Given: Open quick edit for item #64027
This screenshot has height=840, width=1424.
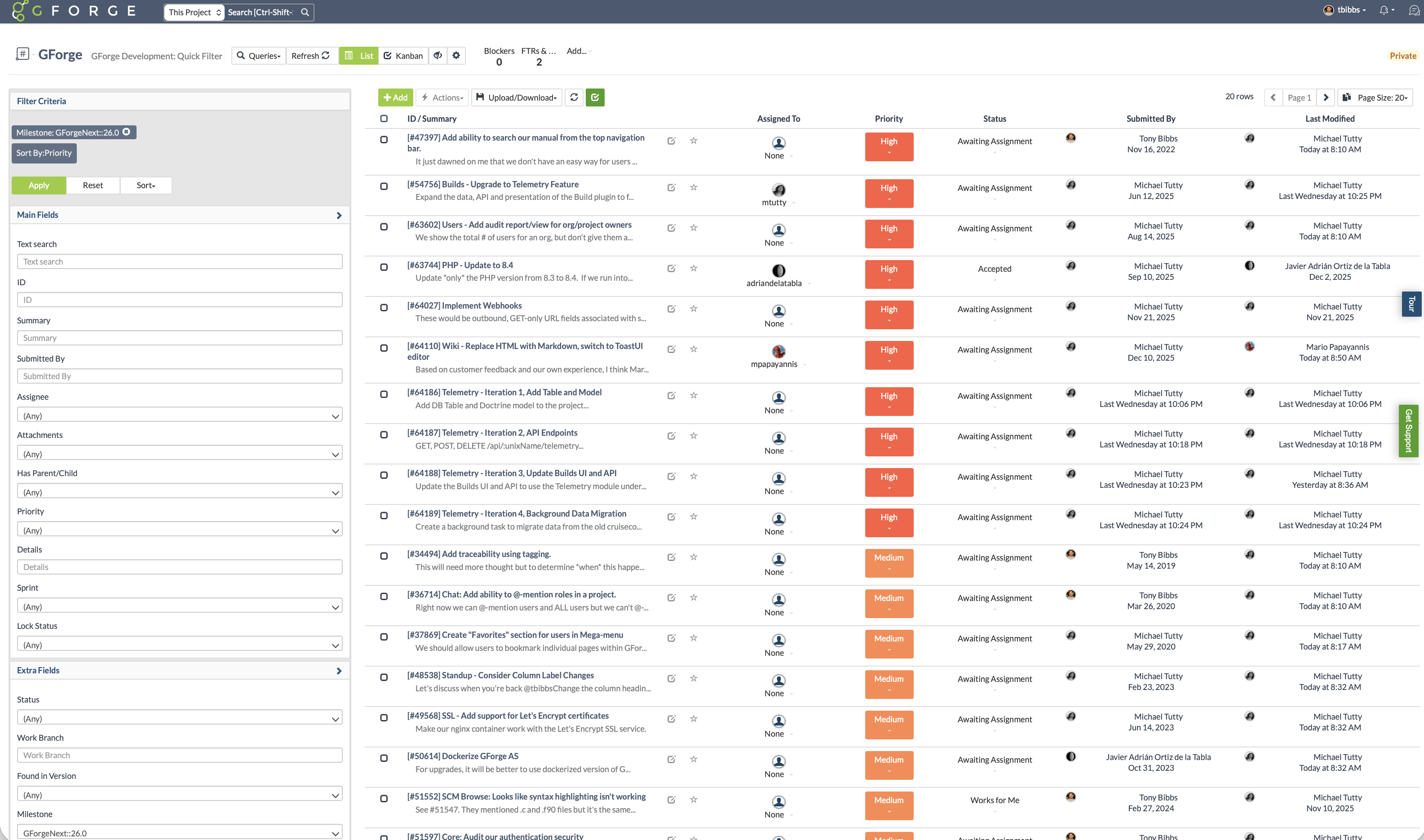Looking at the screenshot, I should 671,309.
